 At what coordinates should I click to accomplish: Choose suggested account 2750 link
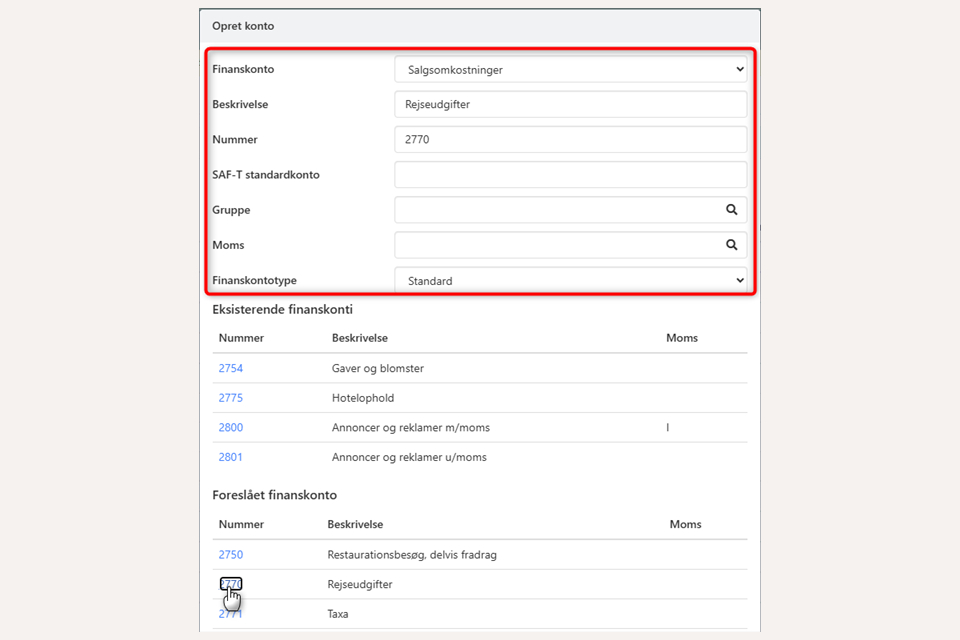coord(231,555)
